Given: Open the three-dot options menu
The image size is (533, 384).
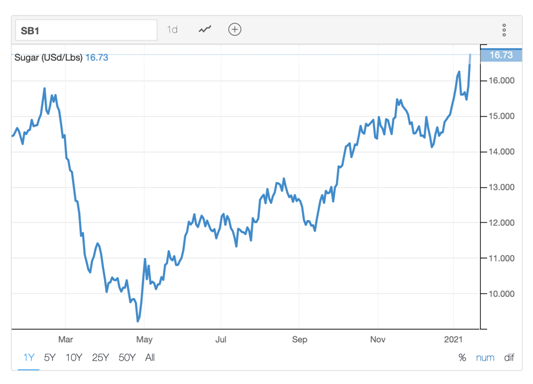Looking at the screenshot, I should pos(504,30).
